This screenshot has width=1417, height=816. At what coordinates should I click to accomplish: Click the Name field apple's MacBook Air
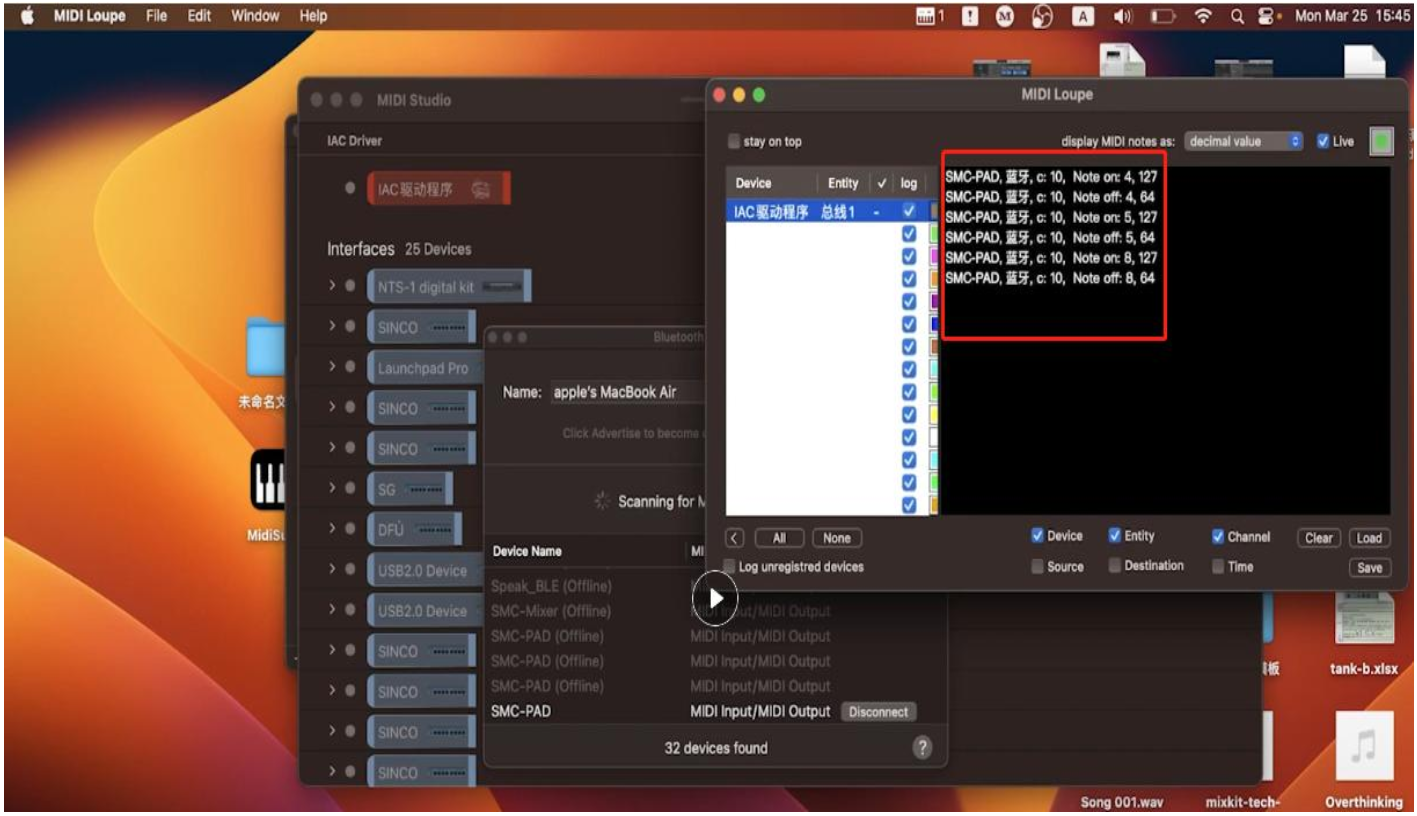point(629,393)
